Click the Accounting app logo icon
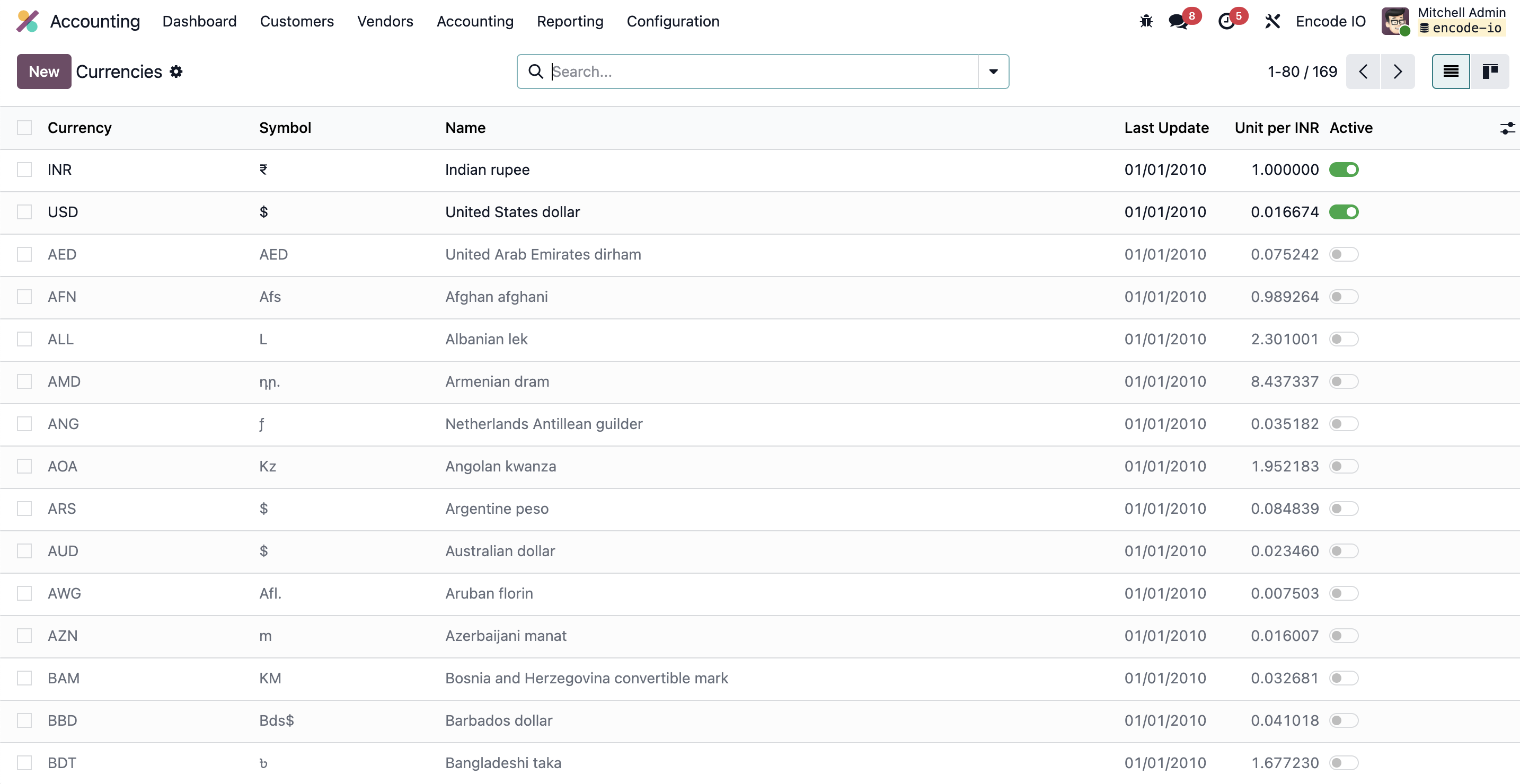The height and width of the screenshot is (784, 1520). click(27, 21)
